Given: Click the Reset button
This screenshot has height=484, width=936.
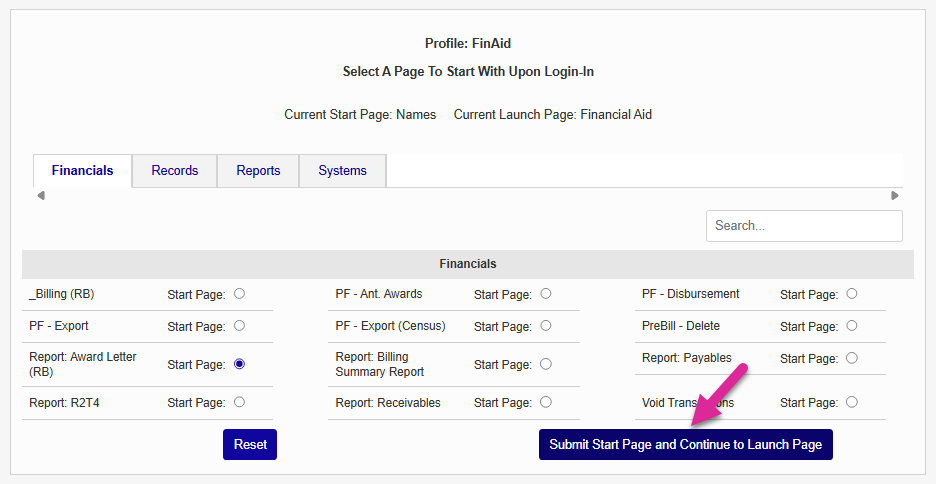Looking at the screenshot, I should click(250, 445).
